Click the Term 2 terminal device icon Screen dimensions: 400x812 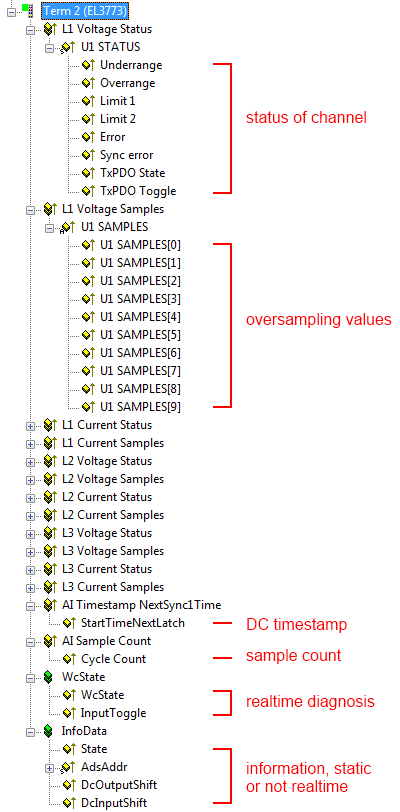coord(27,9)
